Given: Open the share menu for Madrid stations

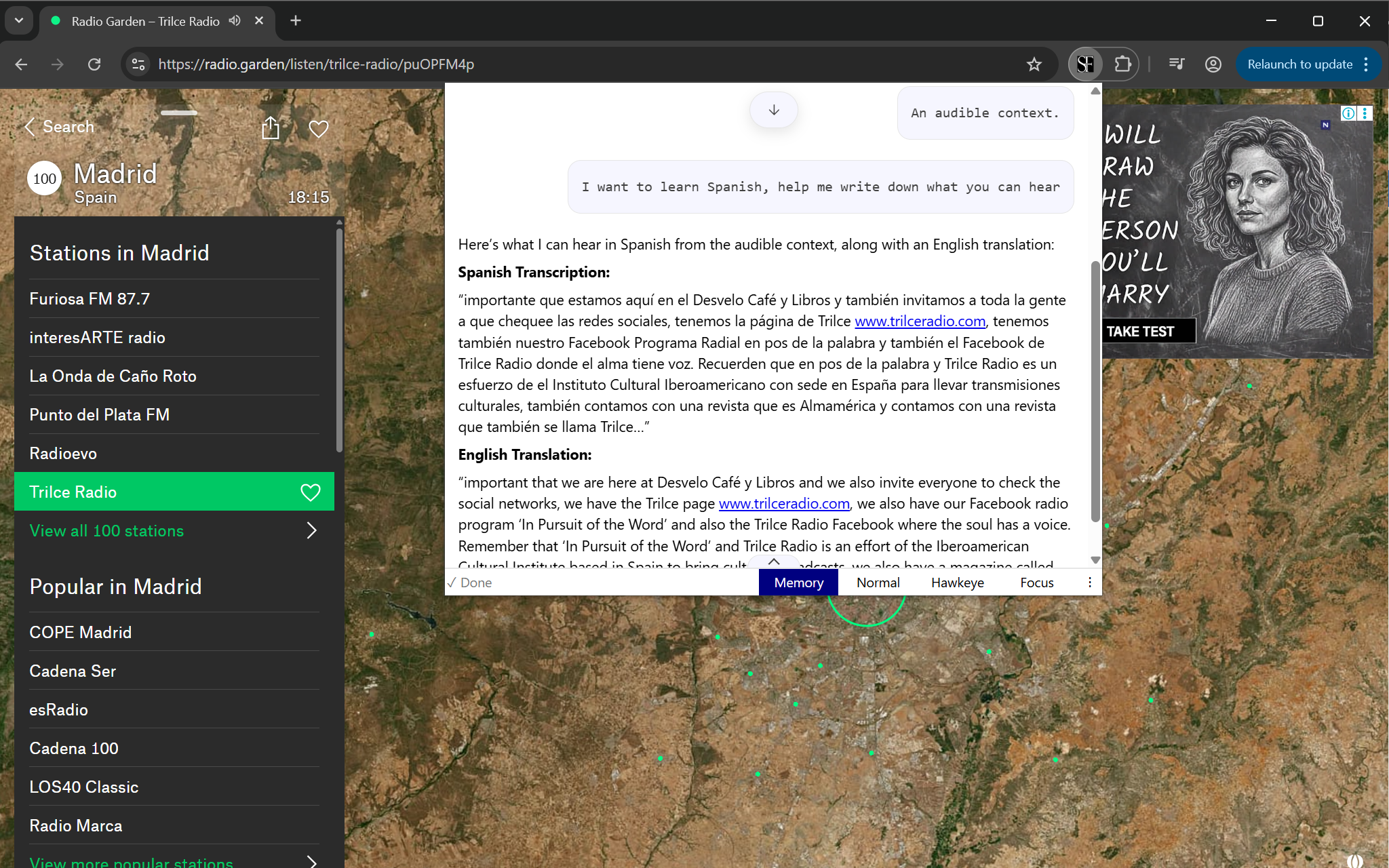Looking at the screenshot, I should pos(271,127).
